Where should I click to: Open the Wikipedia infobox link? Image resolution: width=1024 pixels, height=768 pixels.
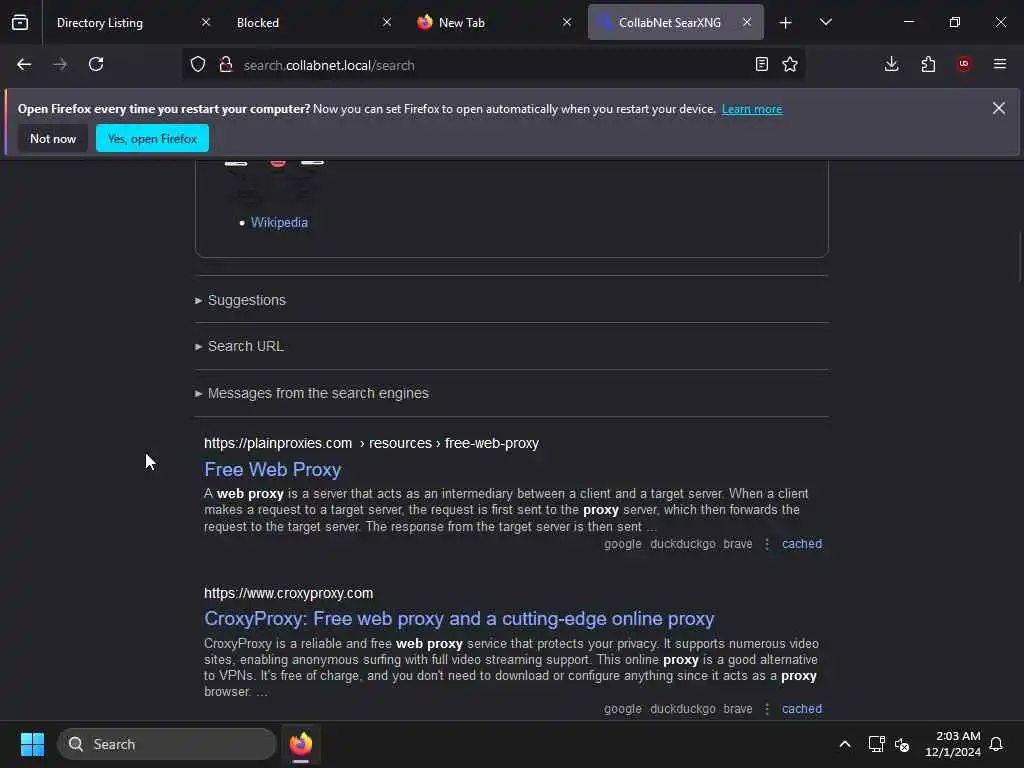[x=279, y=222]
